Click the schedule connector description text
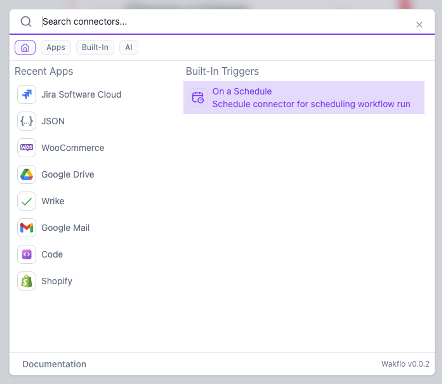Viewport: 442px width, 384px height. 311,104
